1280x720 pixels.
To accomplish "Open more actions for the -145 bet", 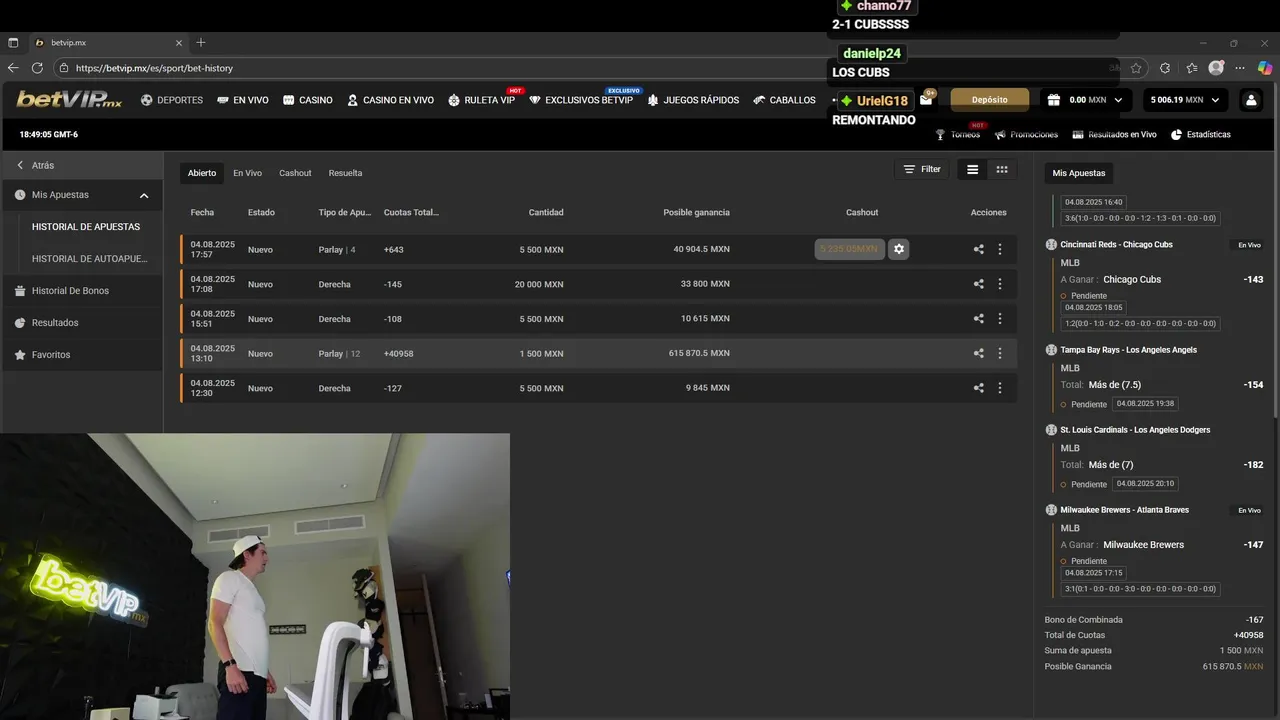I will 1000,284.
